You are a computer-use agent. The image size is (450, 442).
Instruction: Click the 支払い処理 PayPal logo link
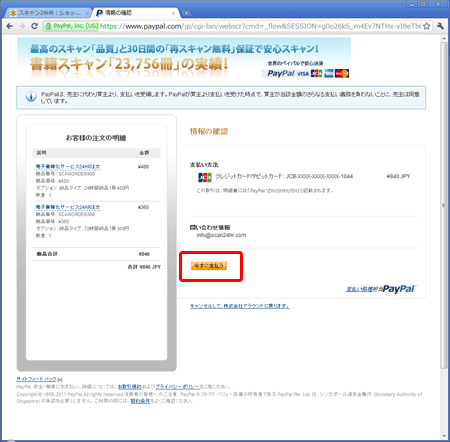pos(381,289)
